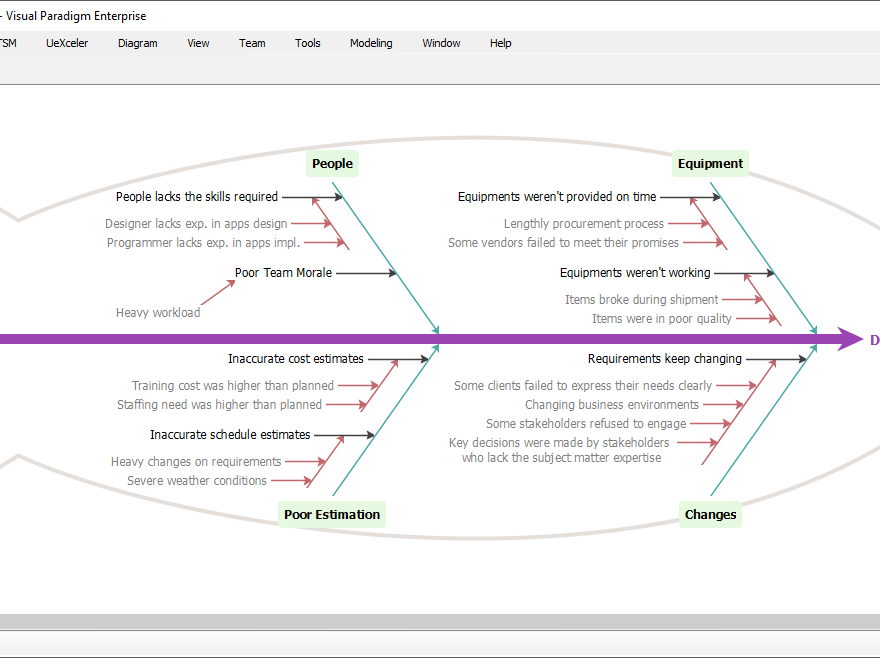Open the Window menu
880x658 pixels.
441,43
